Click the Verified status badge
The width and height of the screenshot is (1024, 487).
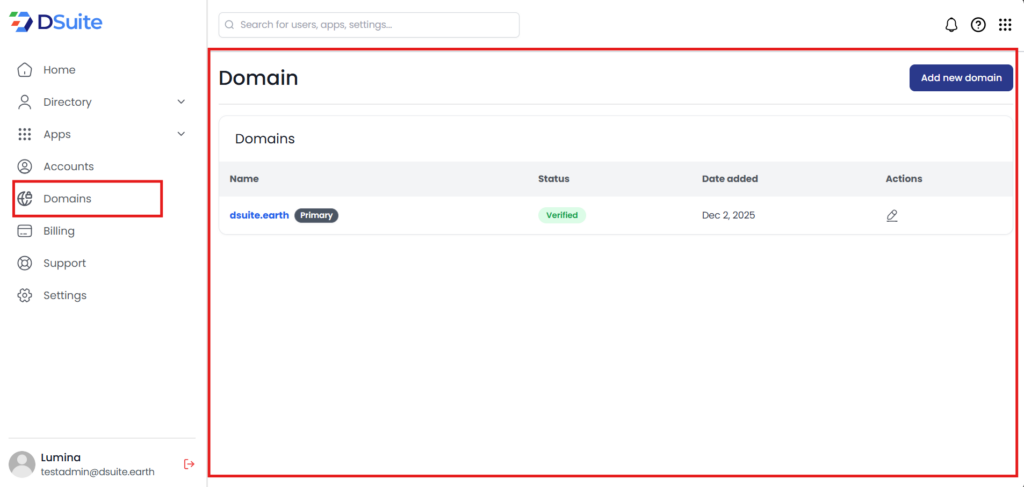tap(562, 215)
